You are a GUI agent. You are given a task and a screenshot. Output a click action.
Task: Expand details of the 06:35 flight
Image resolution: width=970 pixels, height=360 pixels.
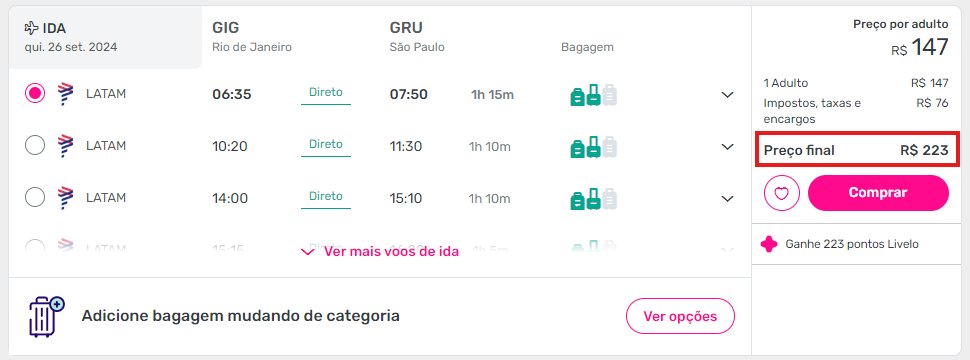coord(728,95)
